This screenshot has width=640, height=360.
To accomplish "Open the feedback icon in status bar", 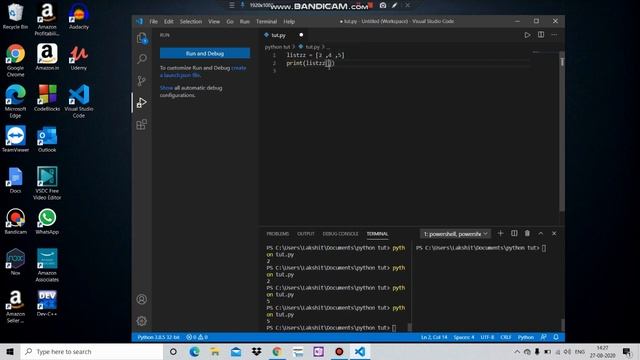I will (x=543, y=337).
